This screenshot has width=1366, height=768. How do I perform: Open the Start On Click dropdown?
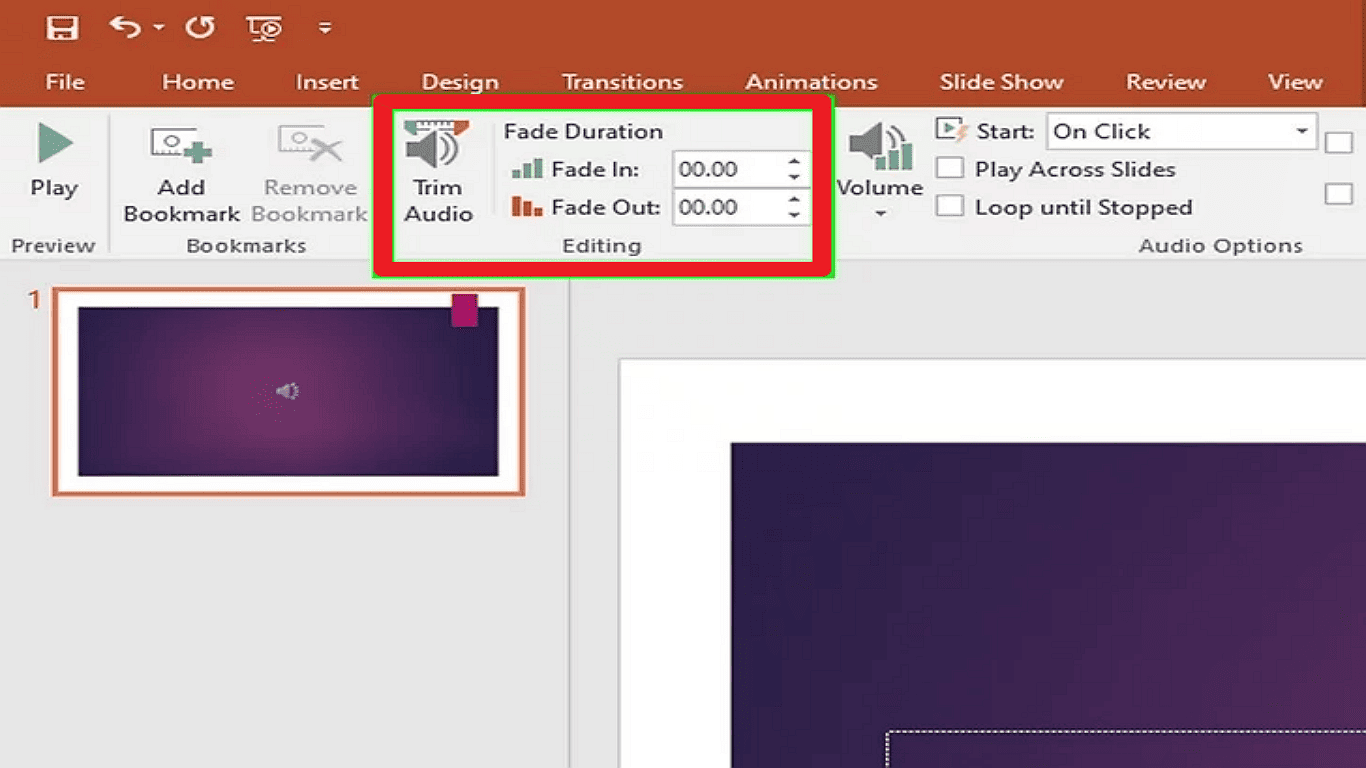pos(1301,131)
